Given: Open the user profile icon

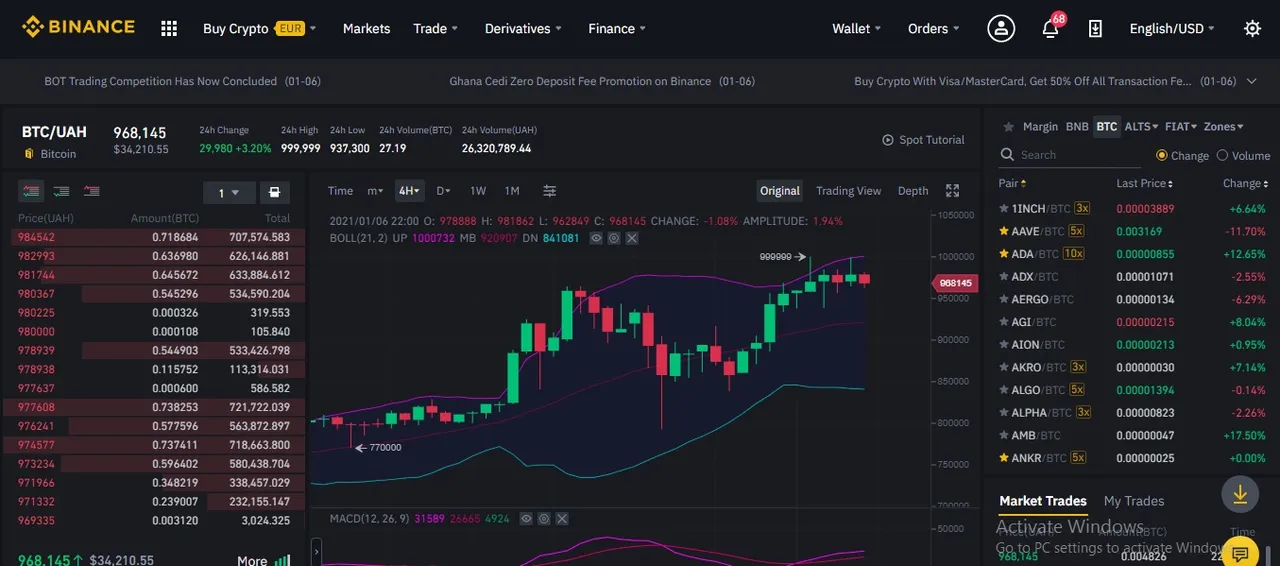Looking at the screenshot, I should 1001,28.
